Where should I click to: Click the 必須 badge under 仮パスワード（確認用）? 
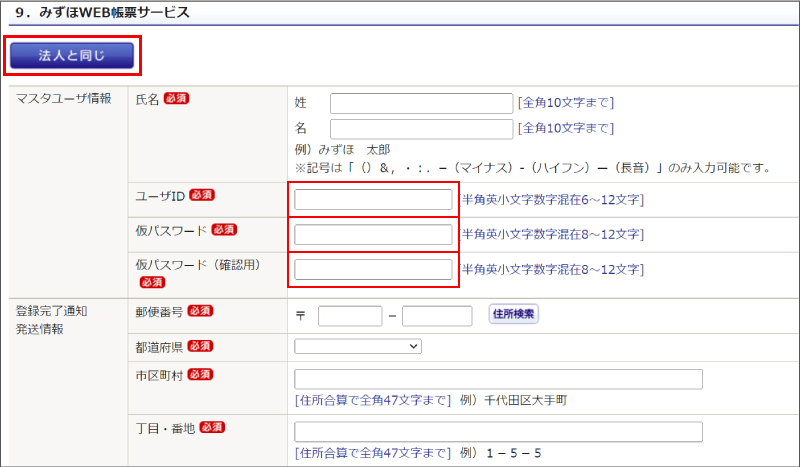(153, 282)
